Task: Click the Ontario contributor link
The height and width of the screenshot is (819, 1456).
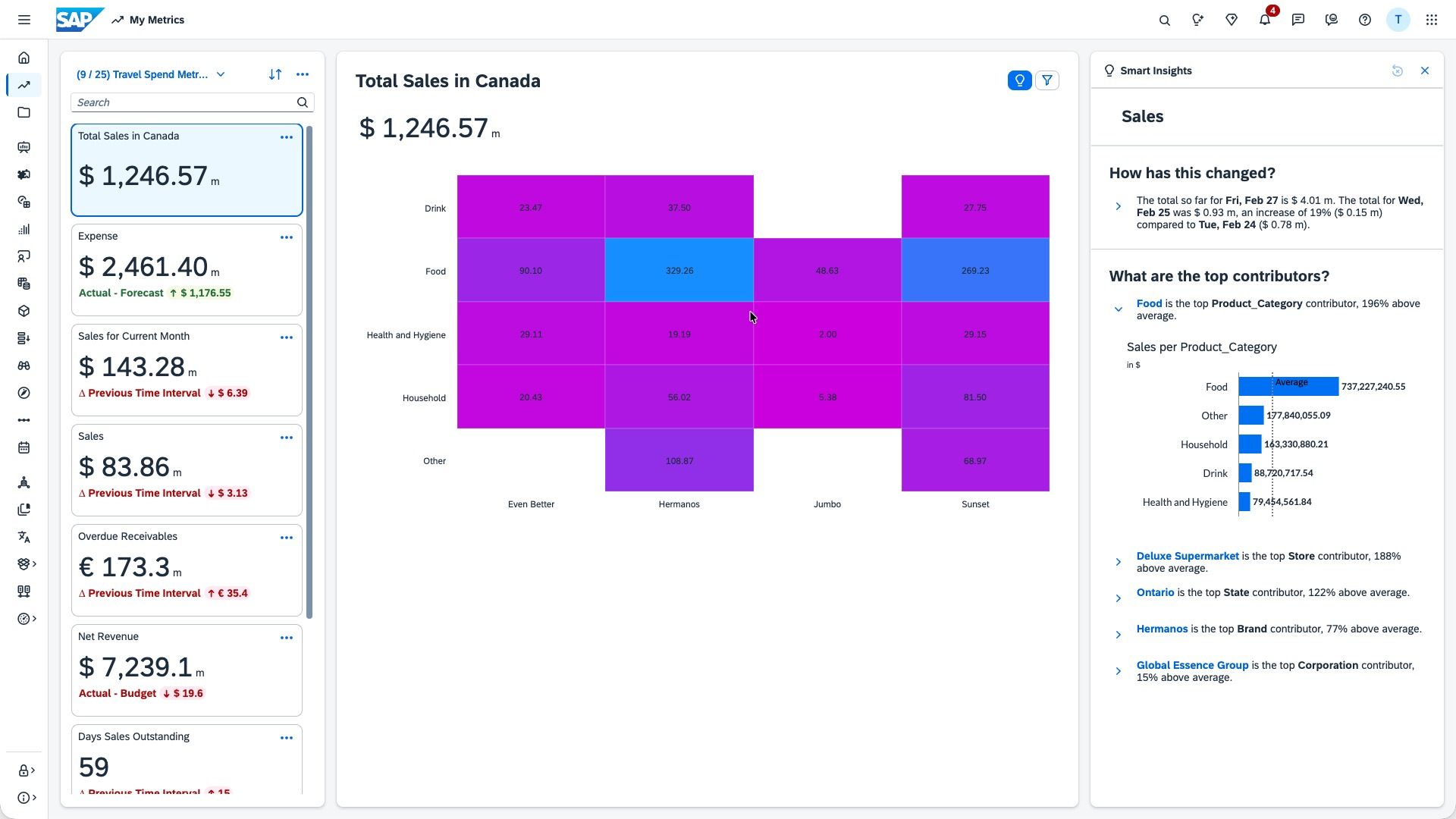Action: click(x=1155, y=592)
